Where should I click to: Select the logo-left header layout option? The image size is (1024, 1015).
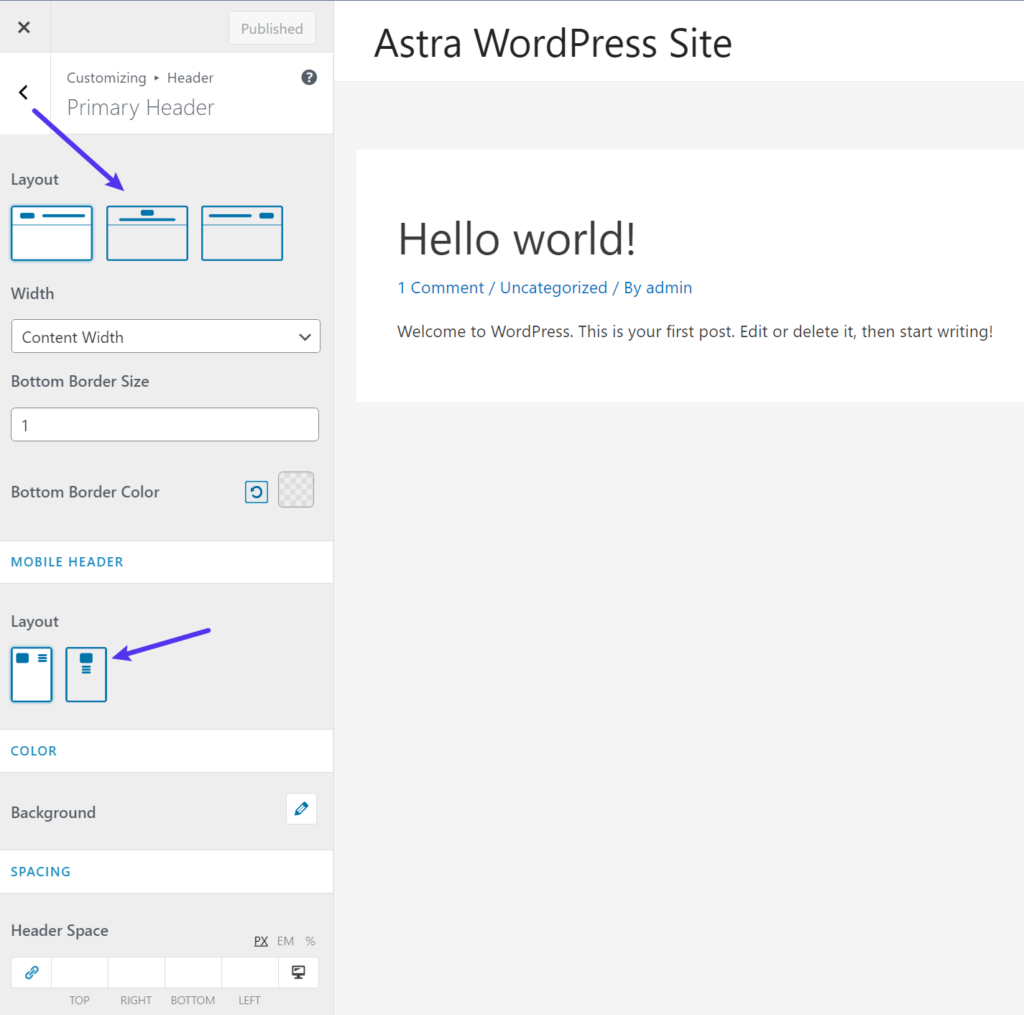(x=51, y=233)
